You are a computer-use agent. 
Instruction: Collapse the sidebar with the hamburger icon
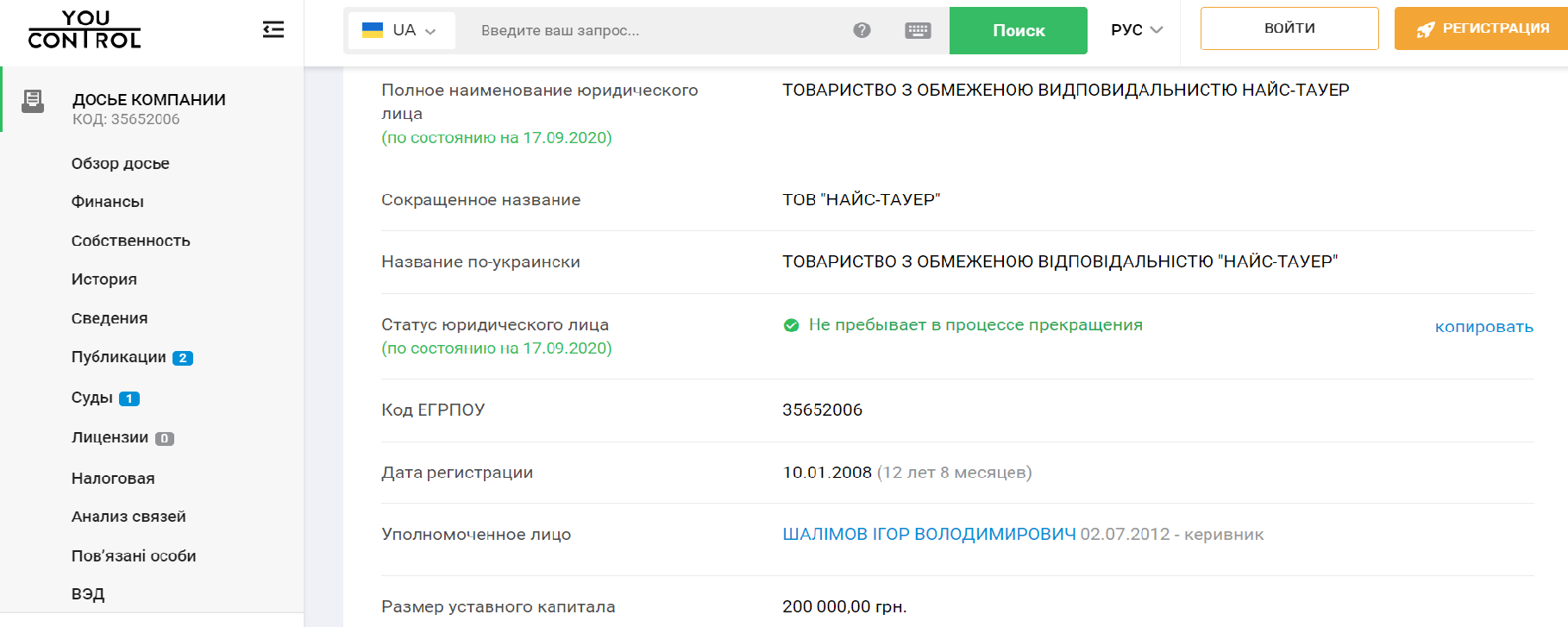pos(273,30)
